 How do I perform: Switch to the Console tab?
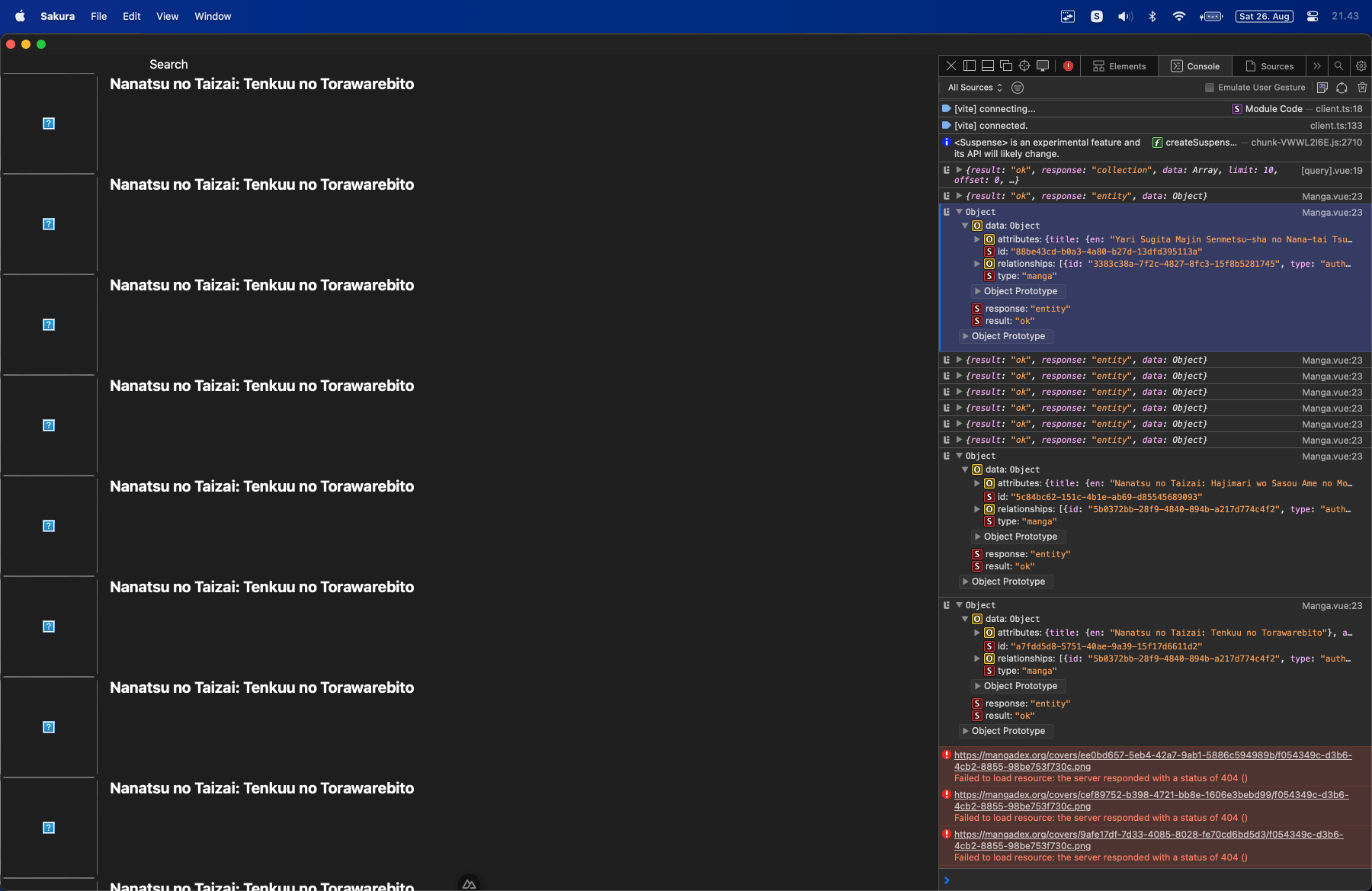point(1195,66)
